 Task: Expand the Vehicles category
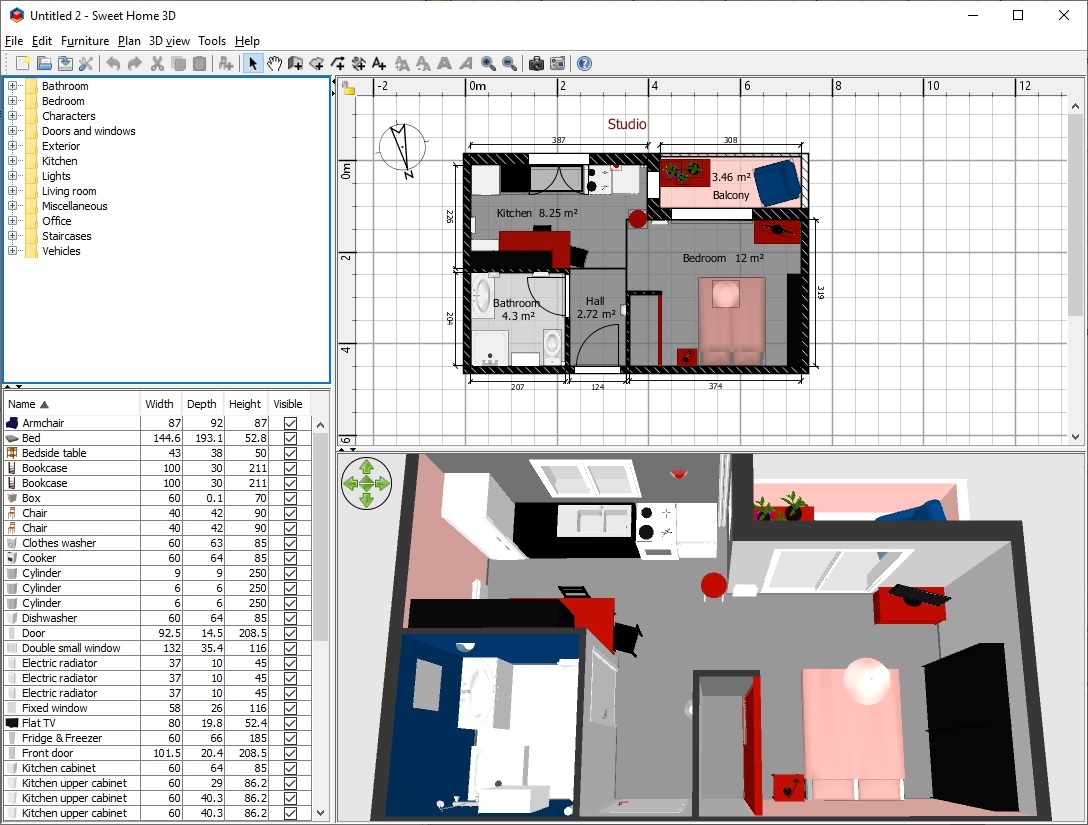12,250
